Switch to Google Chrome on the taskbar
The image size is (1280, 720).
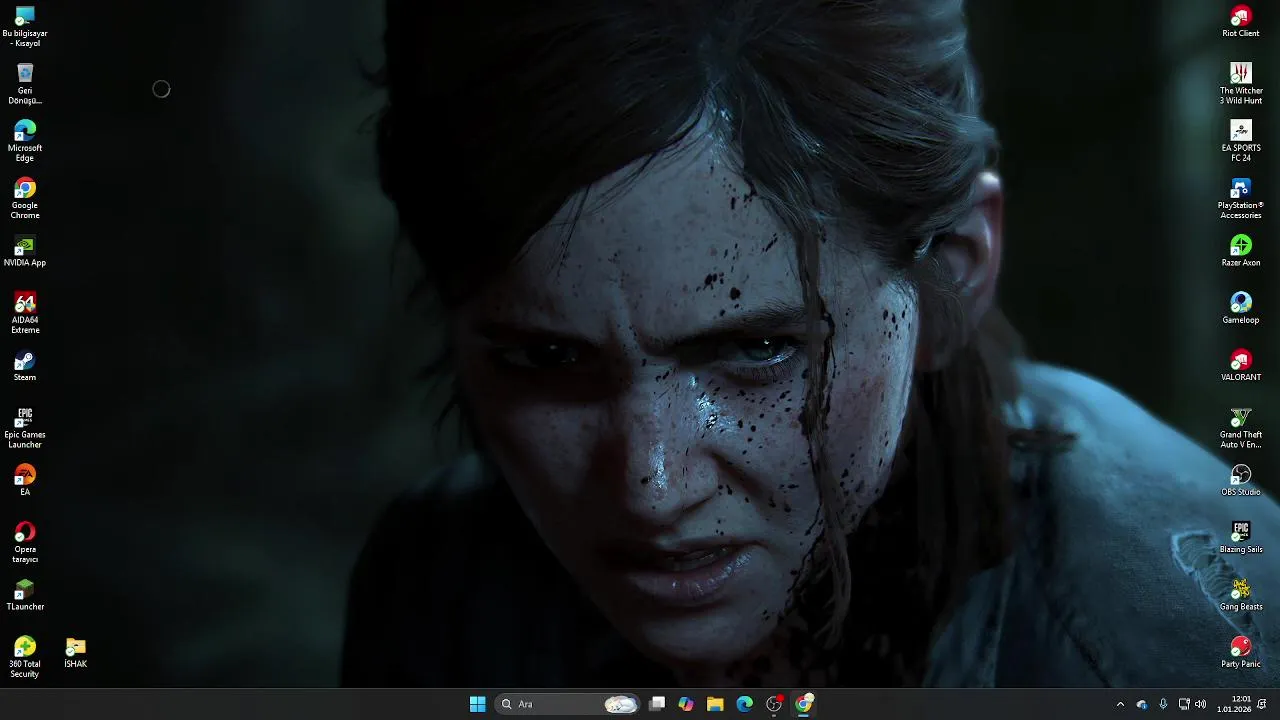[x=804, y=704]
